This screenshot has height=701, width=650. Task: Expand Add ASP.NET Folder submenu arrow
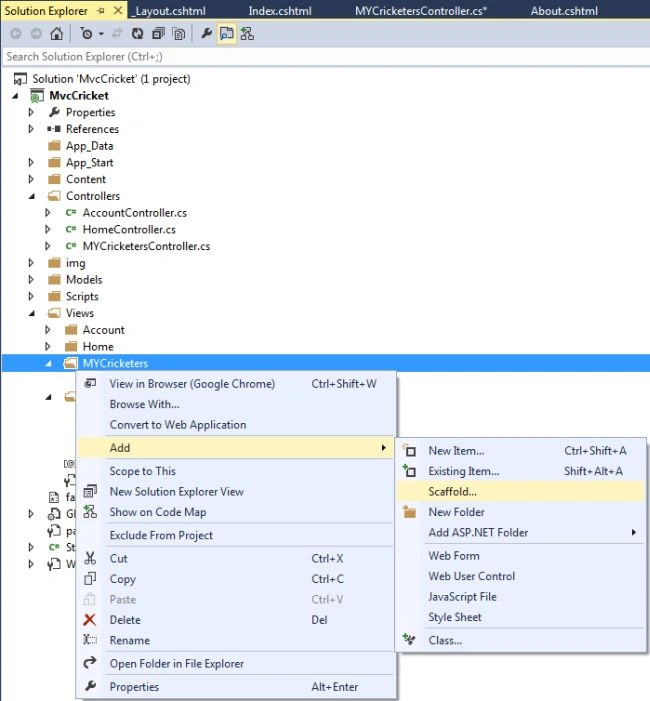(x=633, y=532)
